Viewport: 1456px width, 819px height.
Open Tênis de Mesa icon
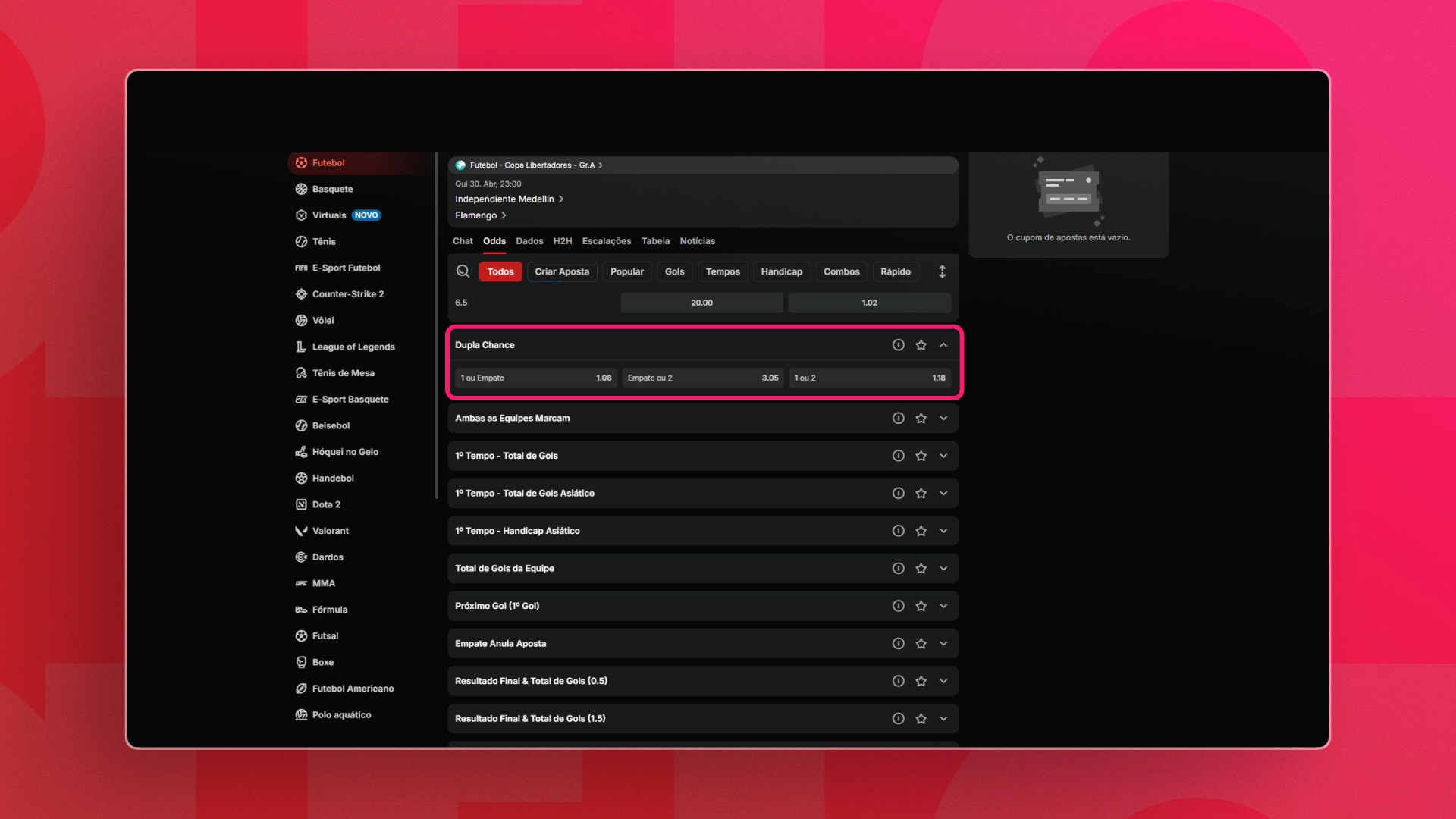[301, 373]
